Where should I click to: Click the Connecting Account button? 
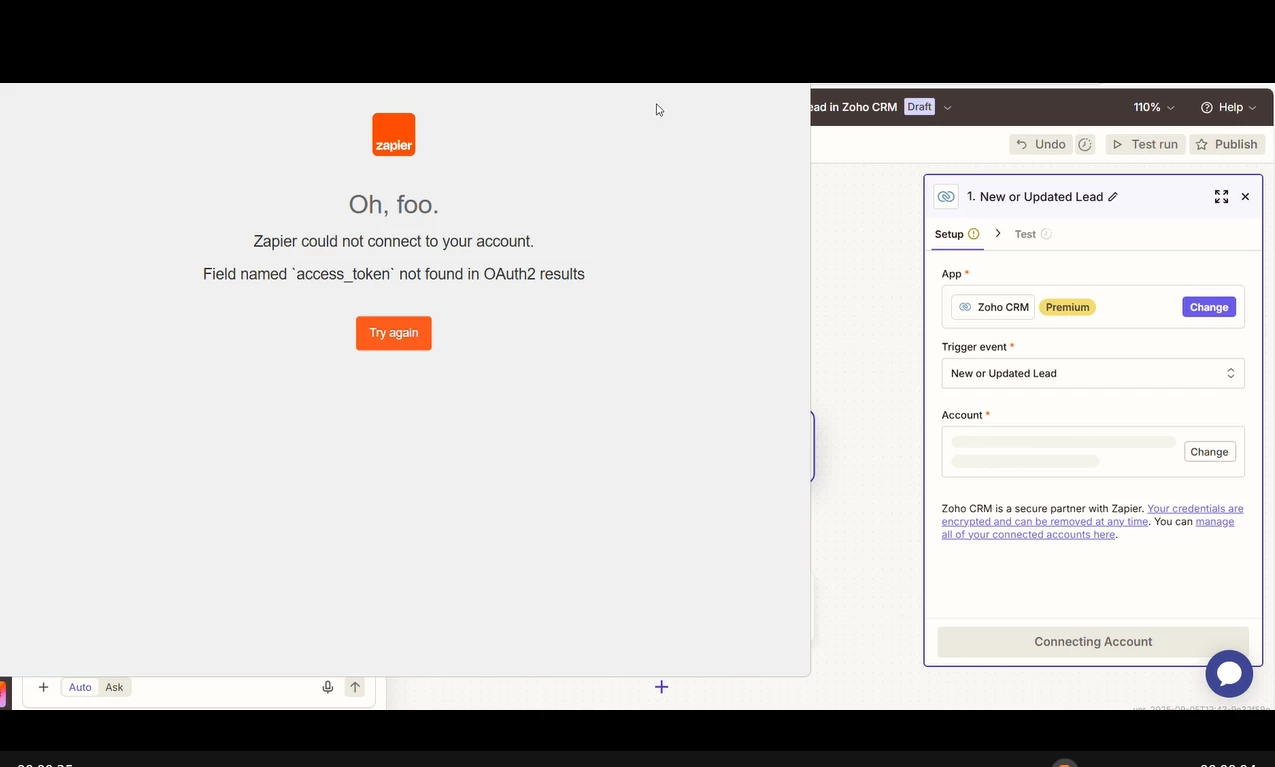click(1093, 642)
